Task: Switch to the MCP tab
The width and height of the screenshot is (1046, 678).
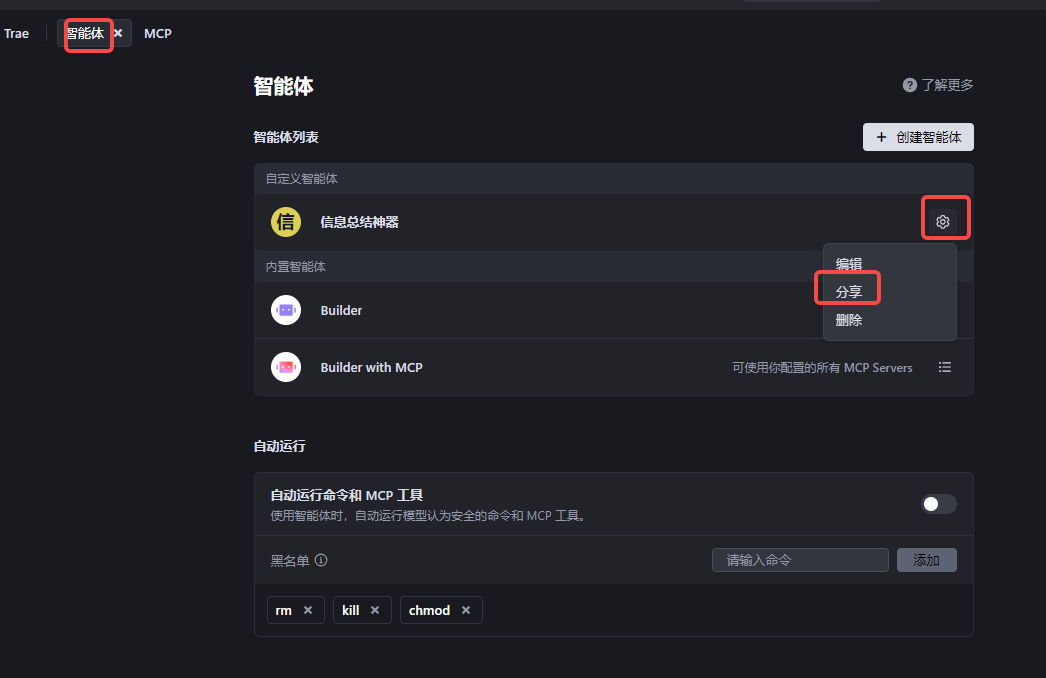Action: [157, 33]
